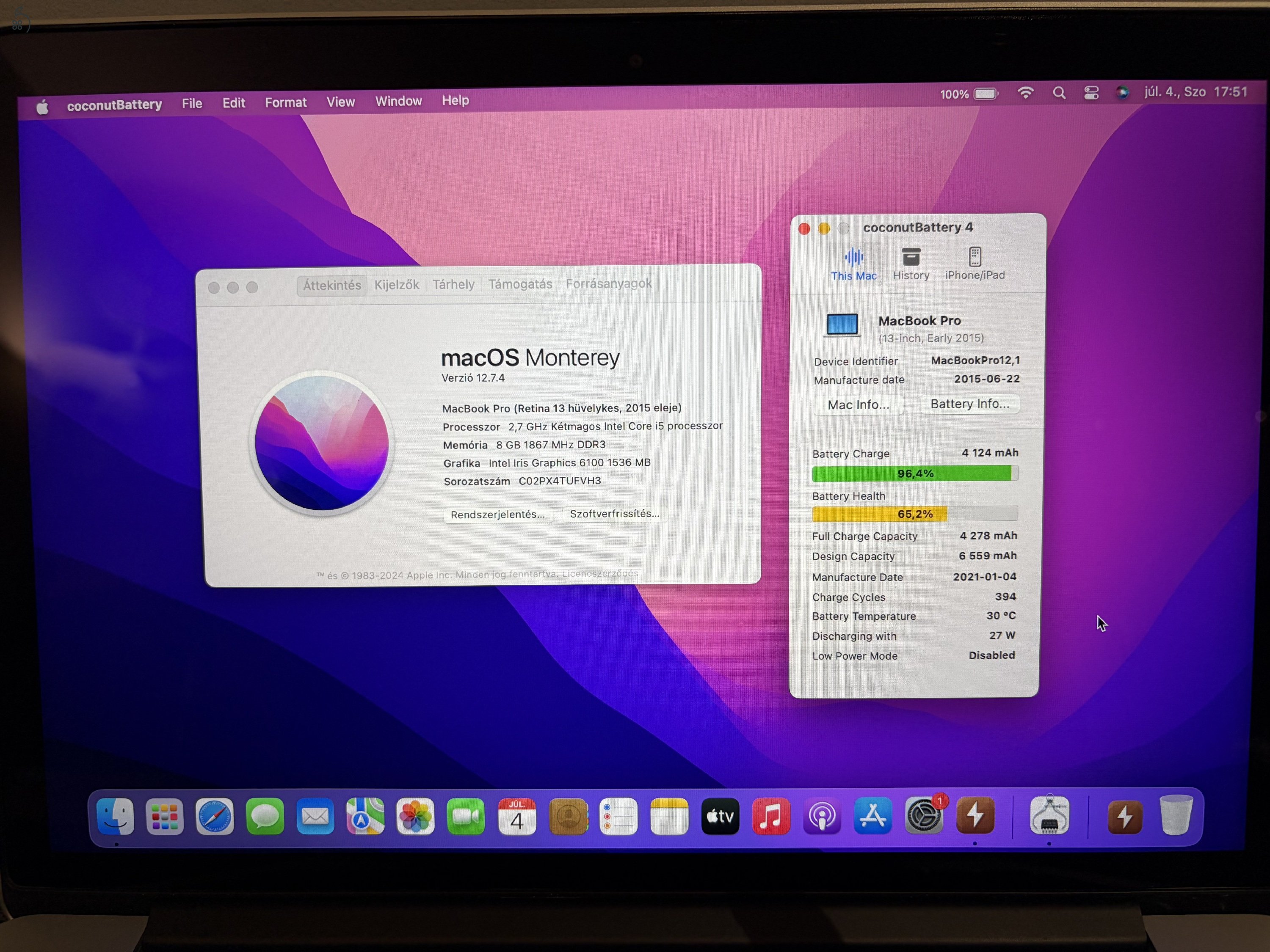Open the Apple menu
This screenshot has height=952, width=1270.
coord(42,107)
